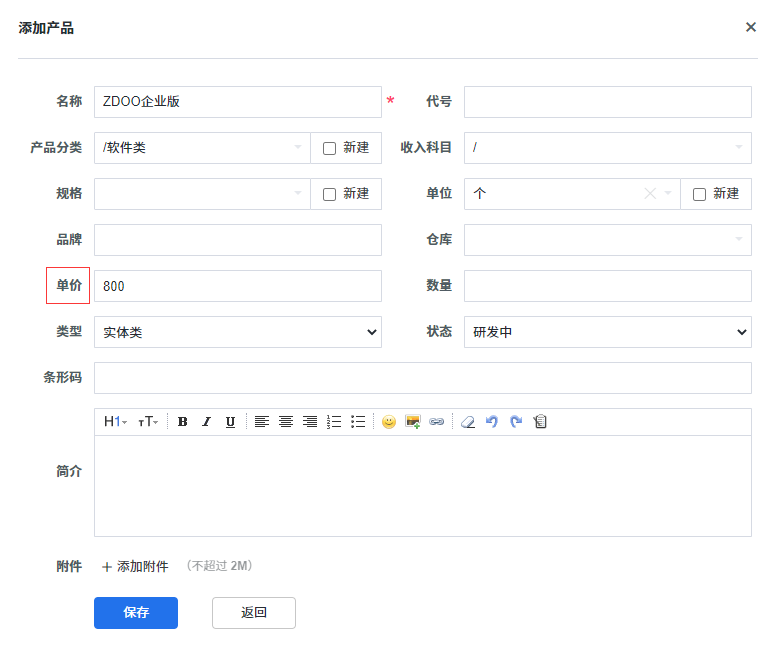Click the 数量 input field
This screenshot has height=650, width=781.
coord(608,286)
